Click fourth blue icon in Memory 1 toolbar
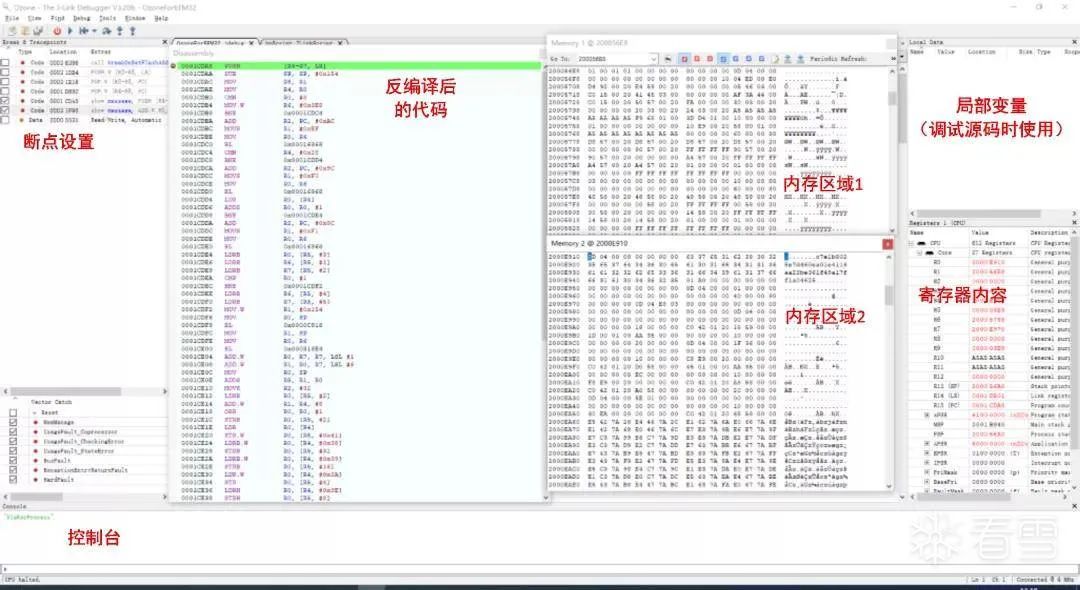Screen dimensions: 1080x590 pos(762,59)
